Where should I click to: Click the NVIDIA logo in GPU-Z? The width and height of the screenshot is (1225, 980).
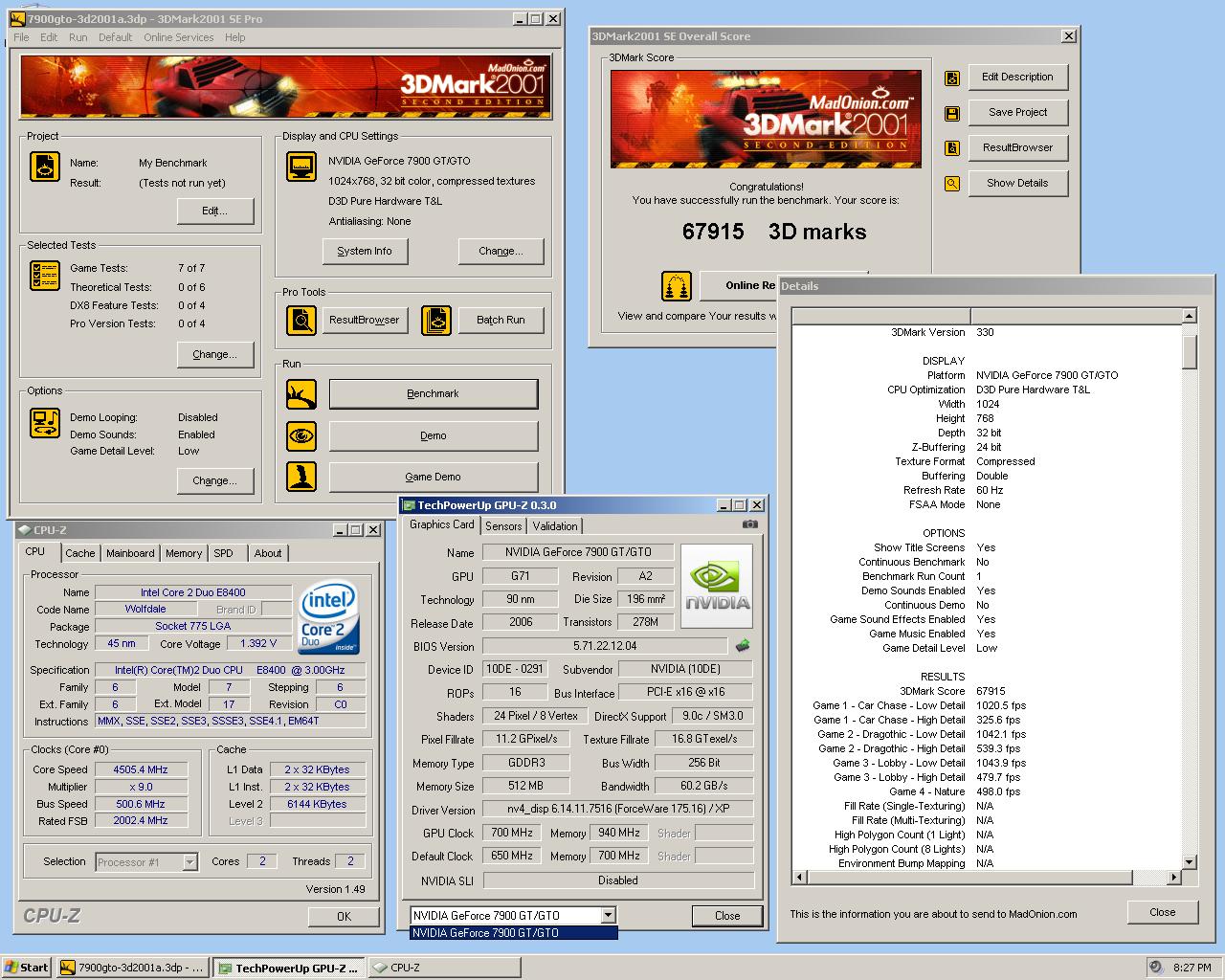(717, 587)
